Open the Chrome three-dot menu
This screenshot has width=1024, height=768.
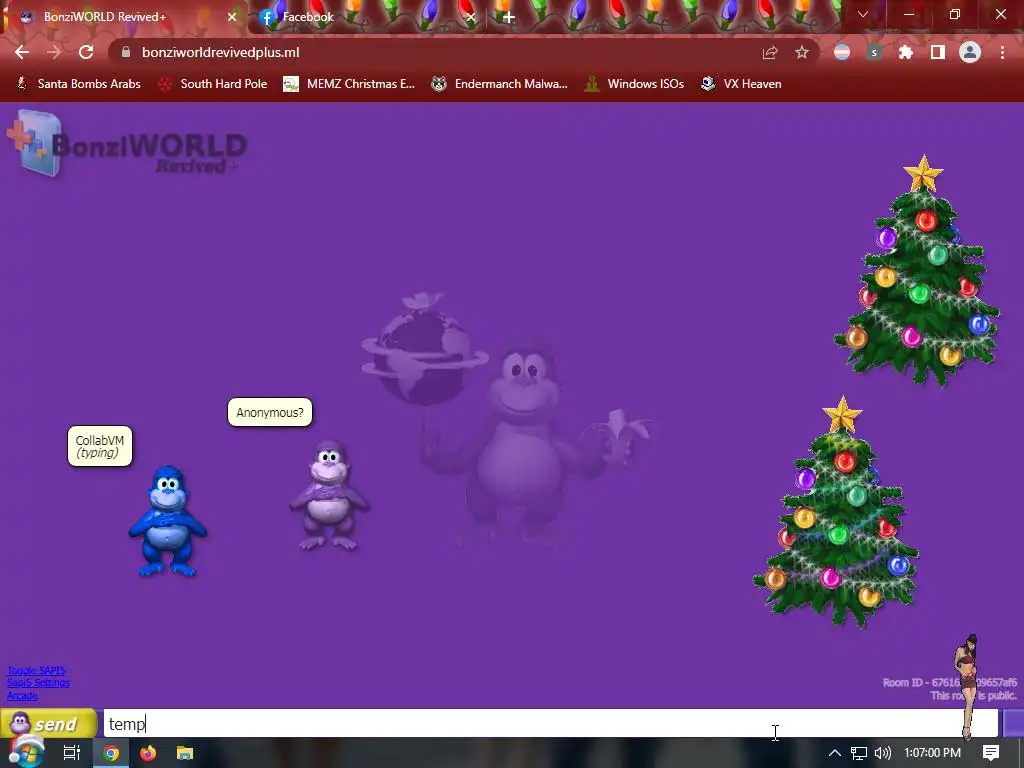[x=1002, y=52]
